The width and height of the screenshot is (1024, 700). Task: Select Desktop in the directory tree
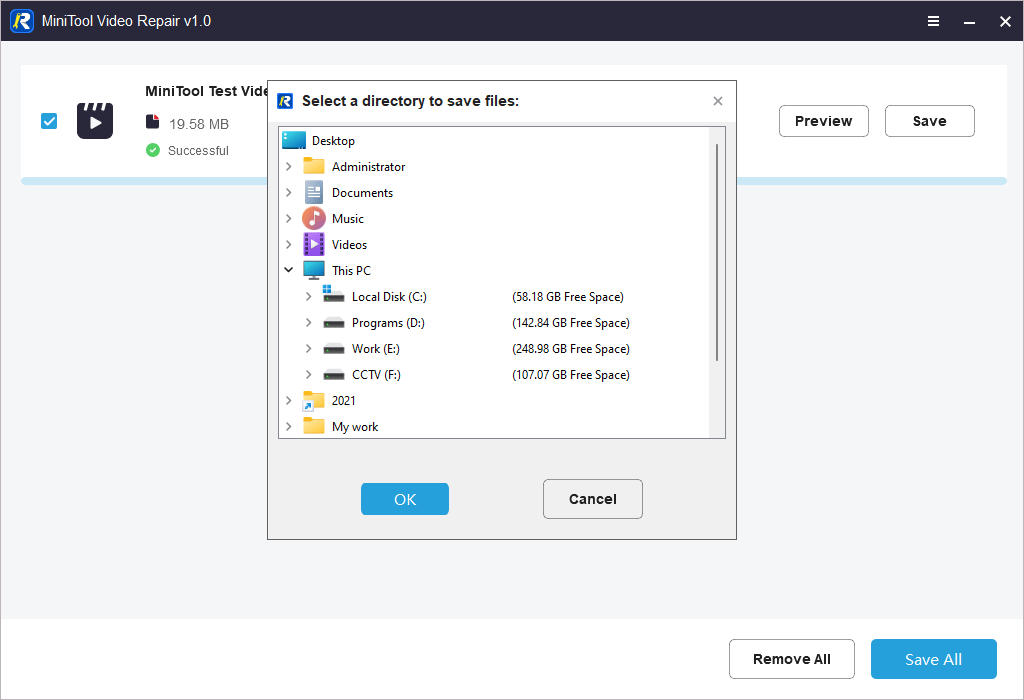333,140
